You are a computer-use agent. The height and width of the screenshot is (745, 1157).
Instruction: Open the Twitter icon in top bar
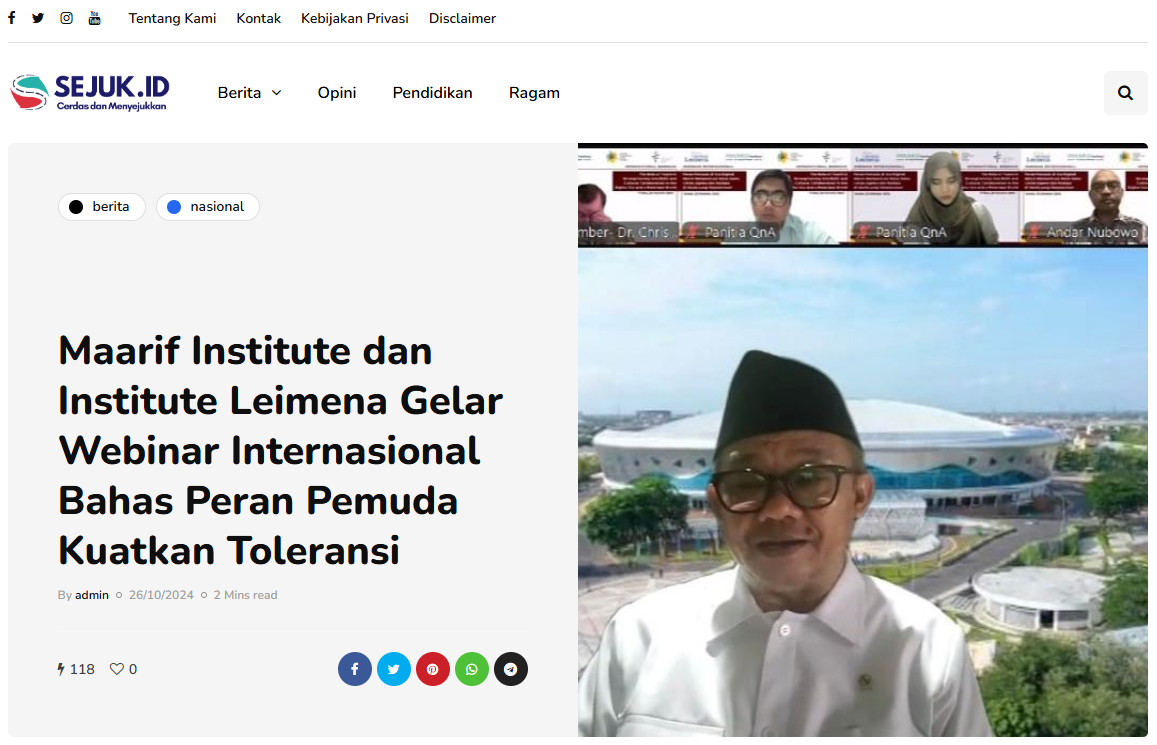(x=38, y=18)
